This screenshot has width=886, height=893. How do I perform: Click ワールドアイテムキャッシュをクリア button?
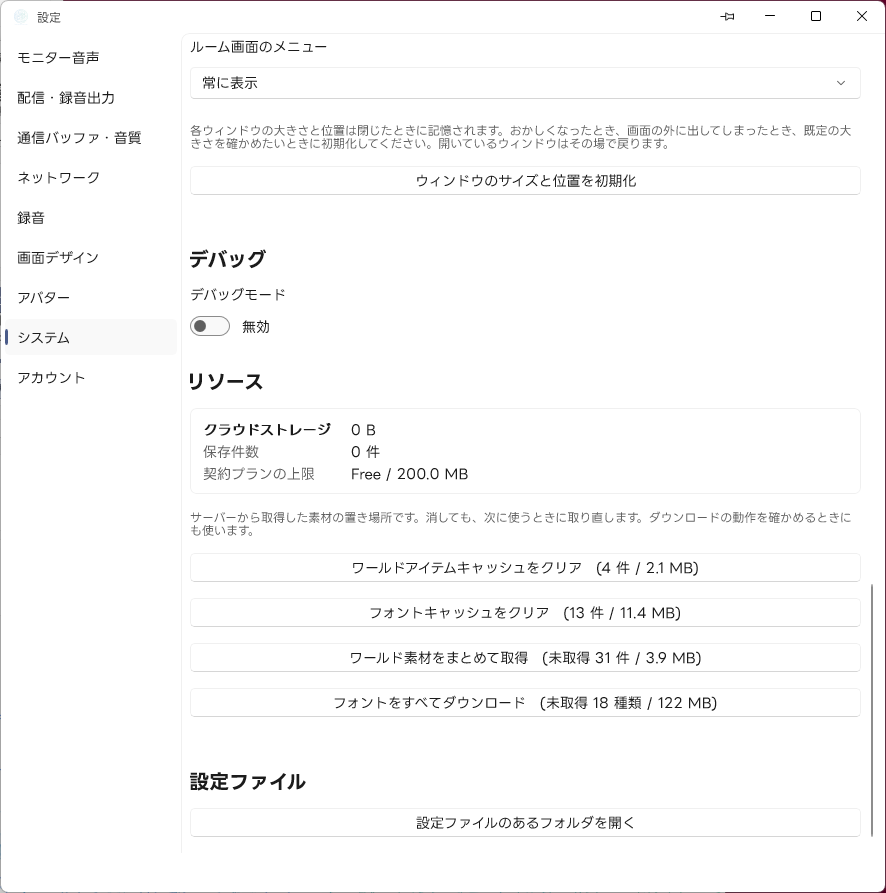[524, 568]
